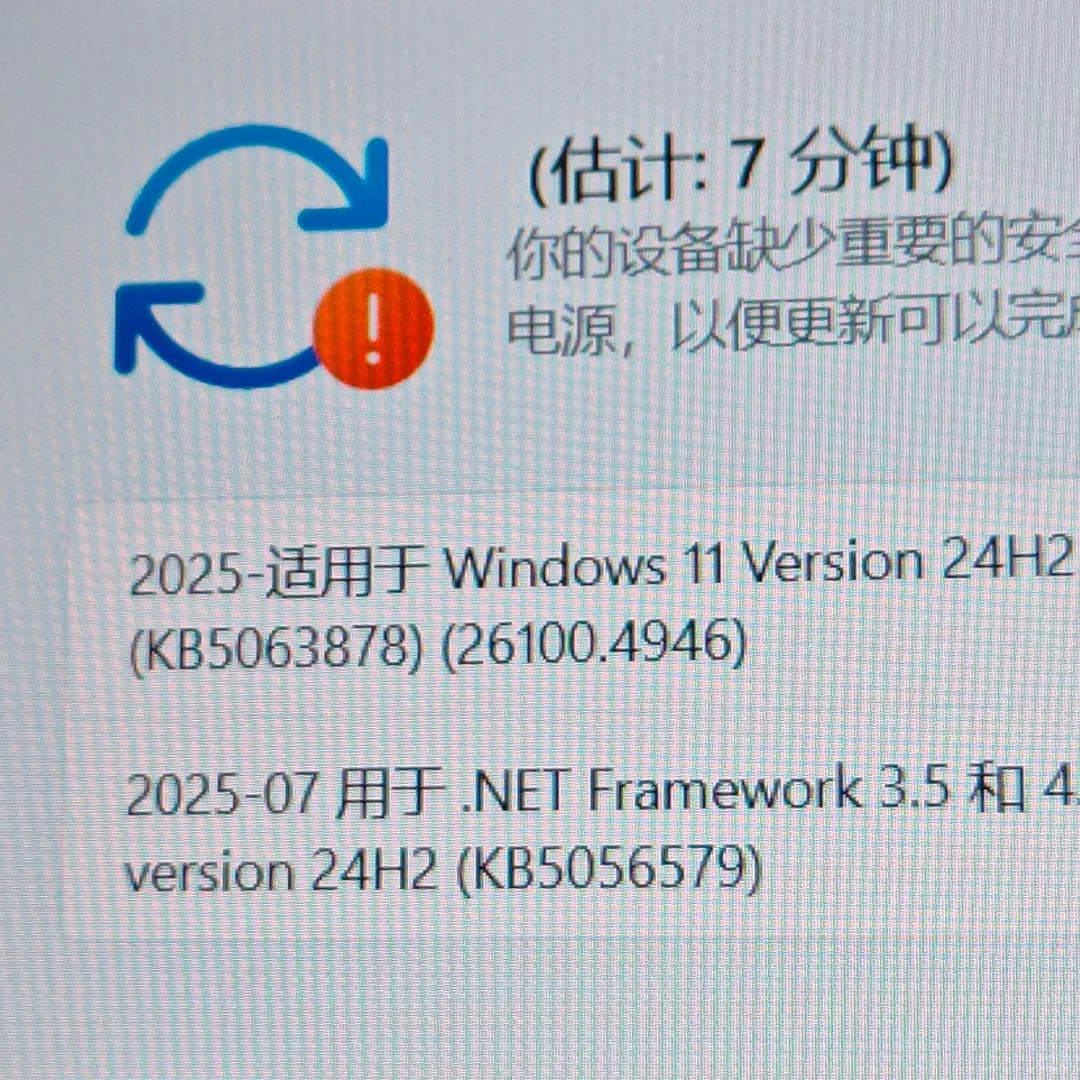This screenshot has height=1080, width=1080.
Task: Click "Framework" in the .NET update title
Action: tap(725, 789)
